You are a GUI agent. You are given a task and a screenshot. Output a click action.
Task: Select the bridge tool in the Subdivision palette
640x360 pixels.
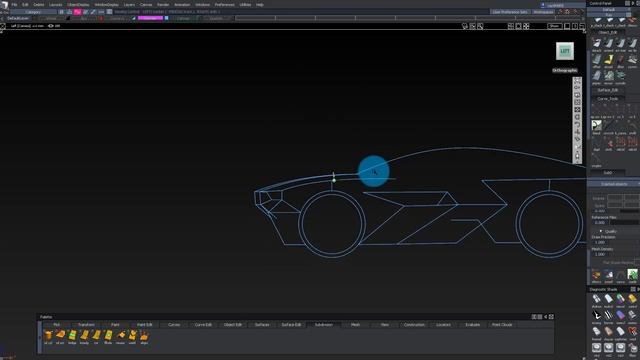click(x=72, y=337)
